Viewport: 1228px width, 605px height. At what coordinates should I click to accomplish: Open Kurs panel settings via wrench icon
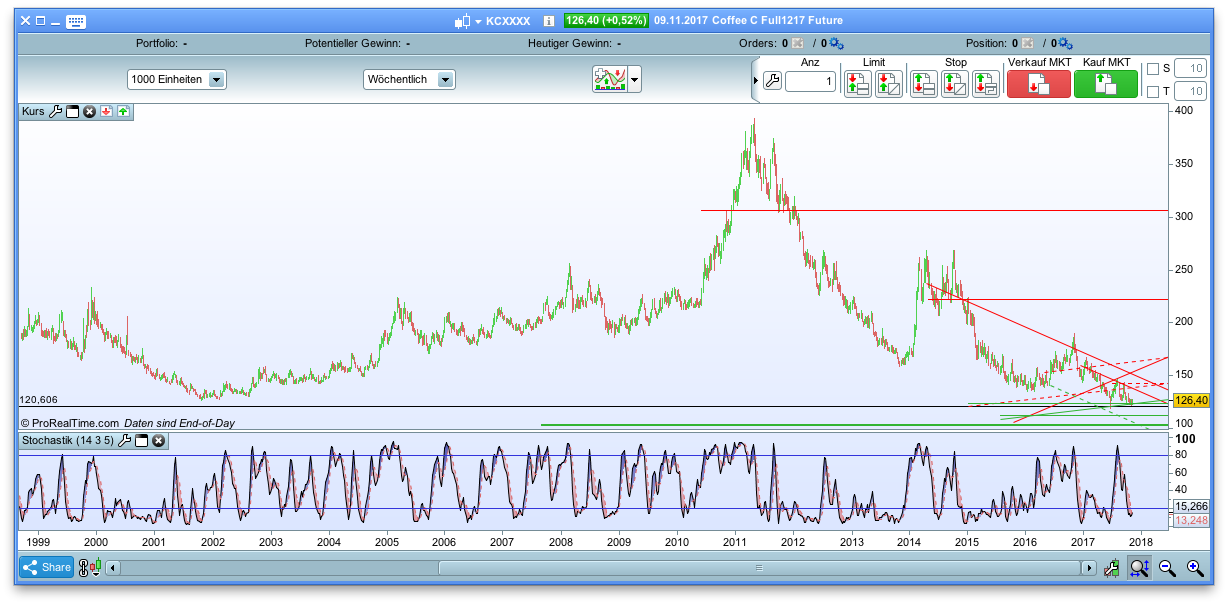pos(55,111)
